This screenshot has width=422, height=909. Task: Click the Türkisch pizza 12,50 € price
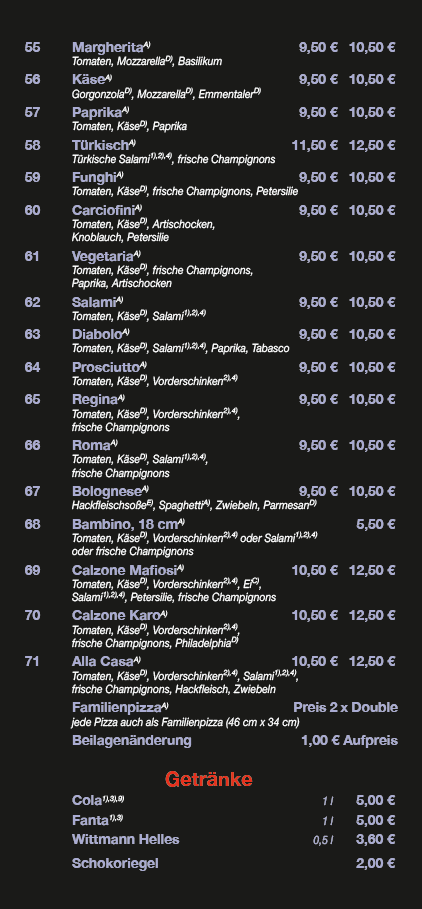point(372,145)
